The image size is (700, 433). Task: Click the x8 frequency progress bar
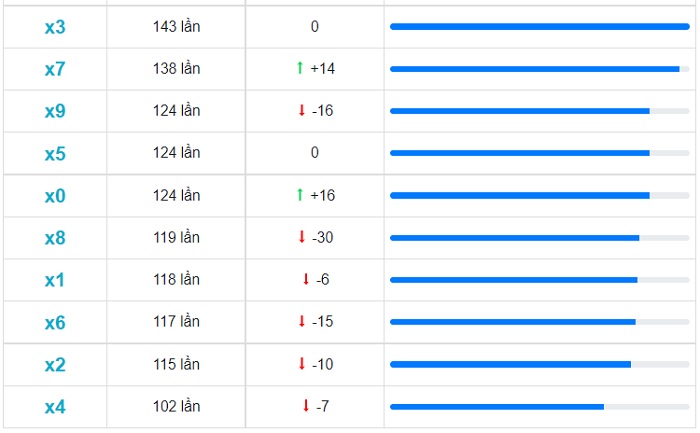514,238
